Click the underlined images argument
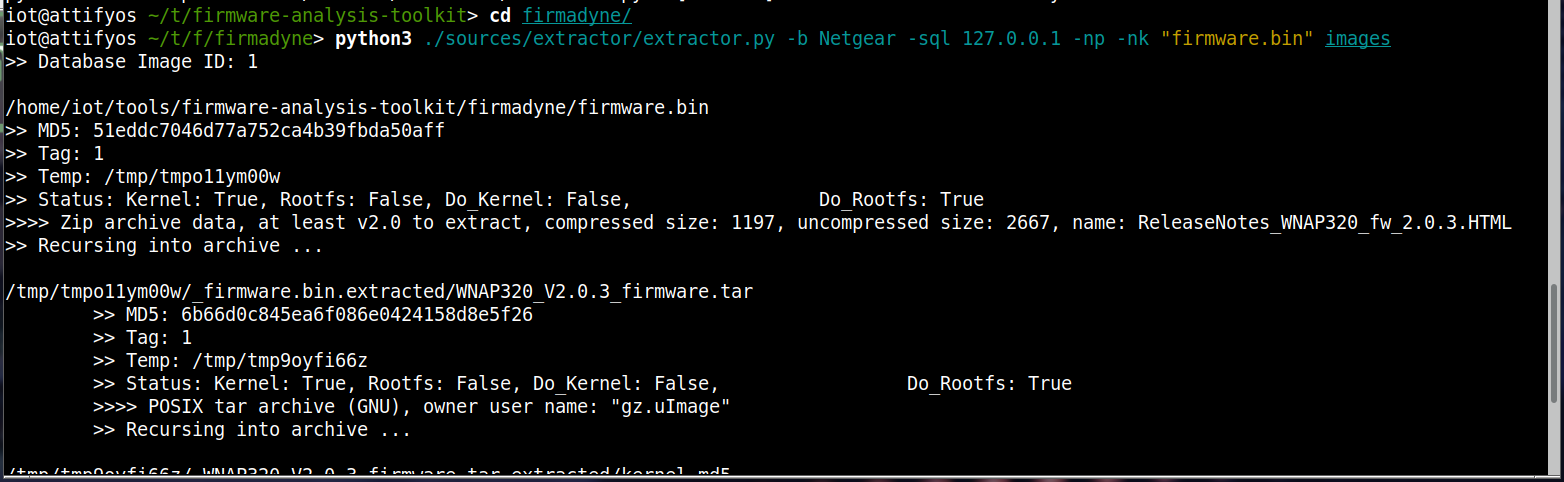 tap(1357, 39)
